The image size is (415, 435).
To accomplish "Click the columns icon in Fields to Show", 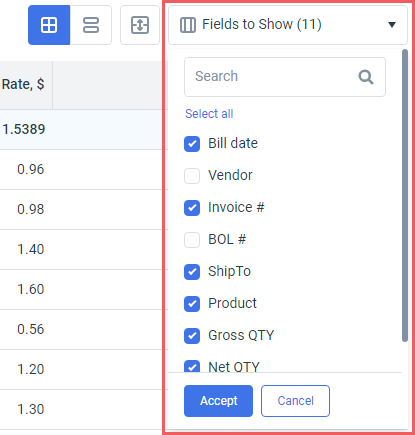I will pos(188,25).
